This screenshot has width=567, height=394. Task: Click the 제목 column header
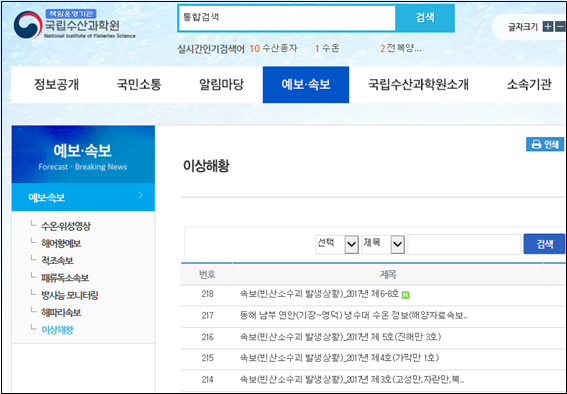[x=388, y=274]
